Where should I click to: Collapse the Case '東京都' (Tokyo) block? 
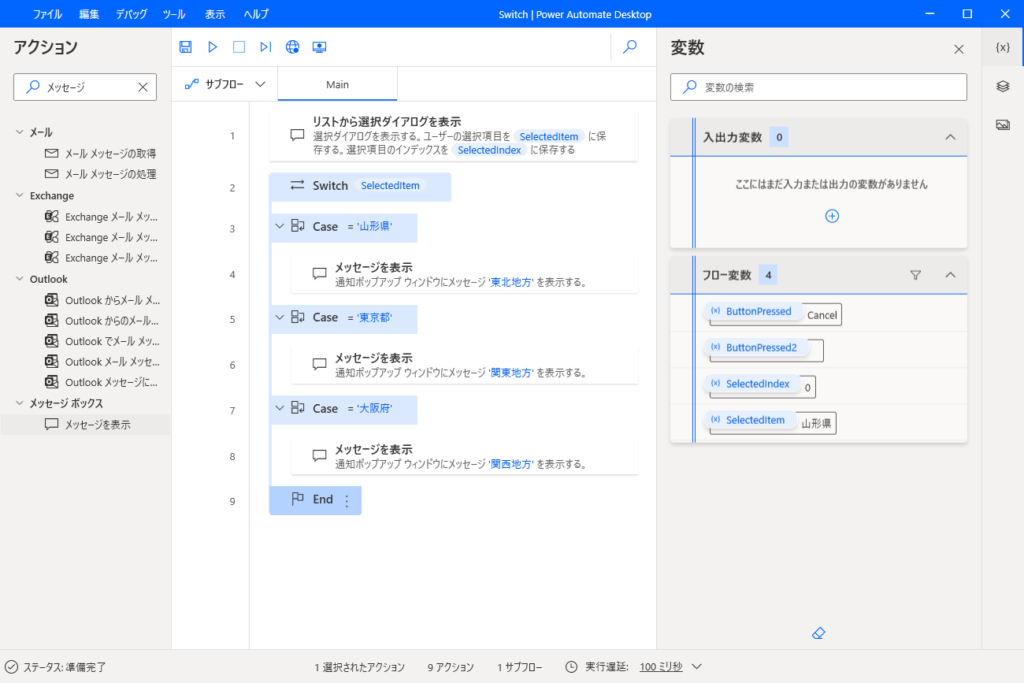280,317
